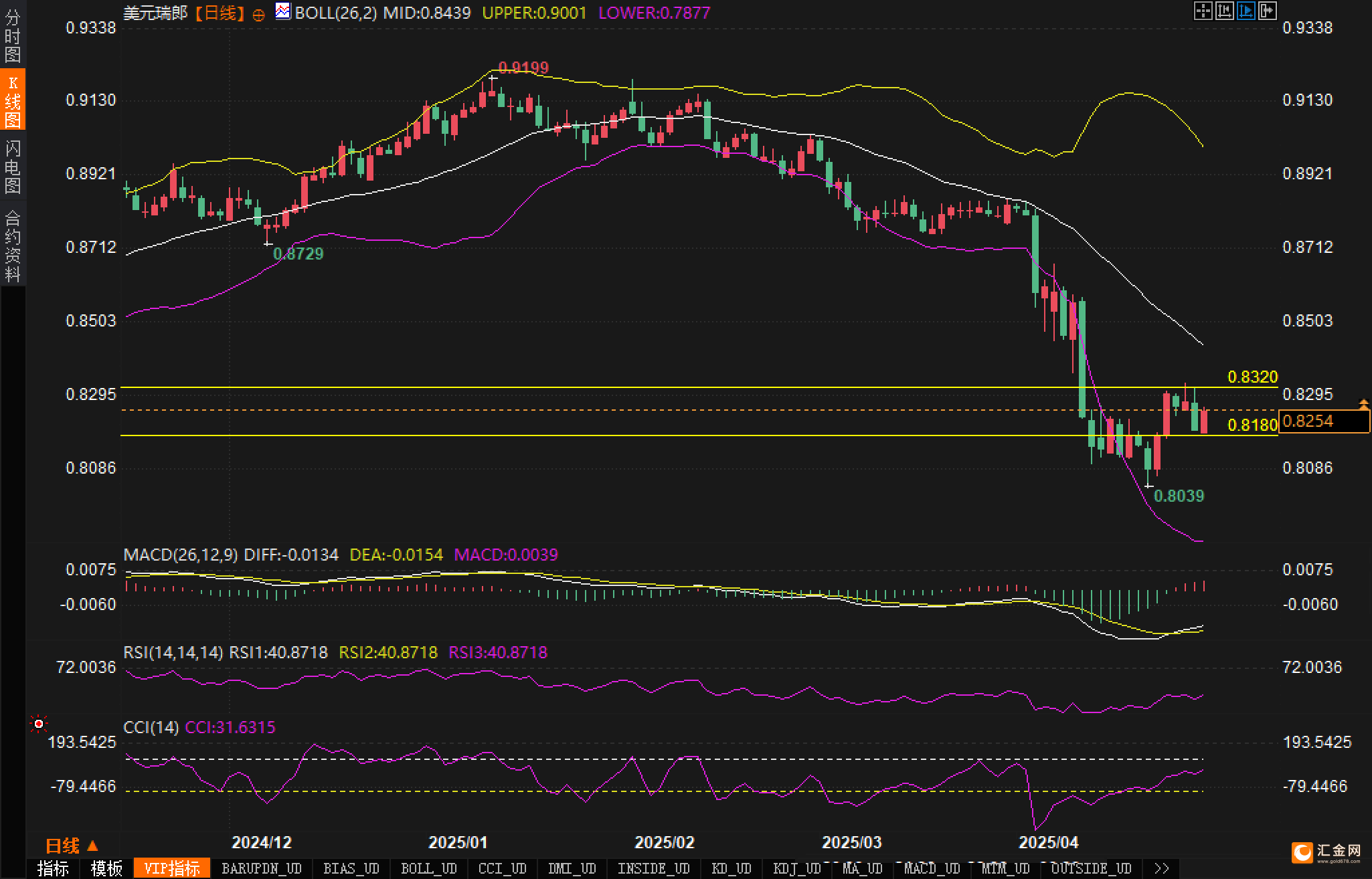
Task: Expand more indicators with >> arrow
Action: click(x=1162, y=868)
